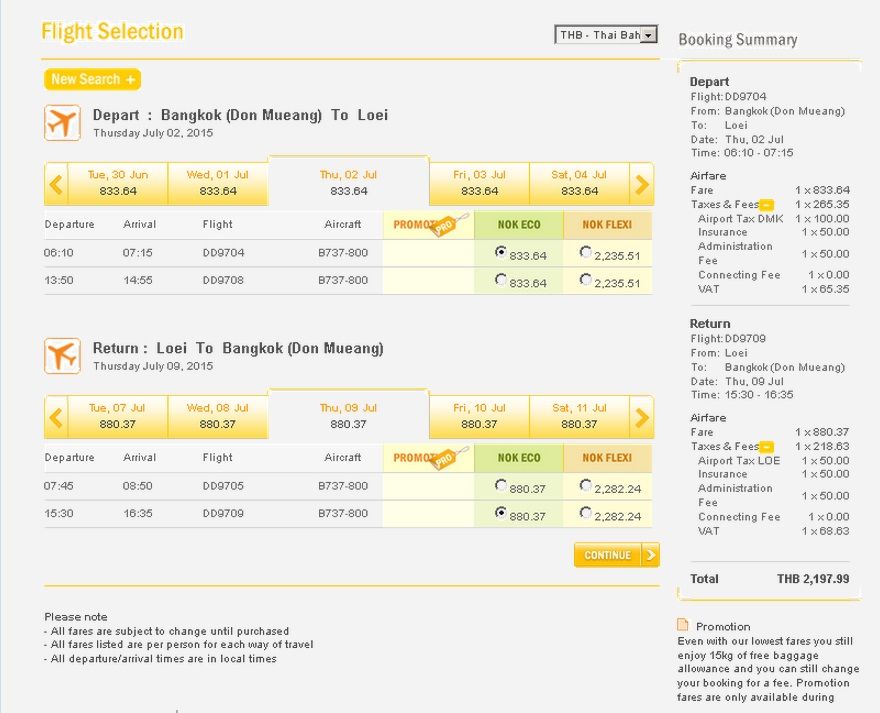
Task: Open the THB - Thai Baht currency dropdown
Action: [606, 35]
